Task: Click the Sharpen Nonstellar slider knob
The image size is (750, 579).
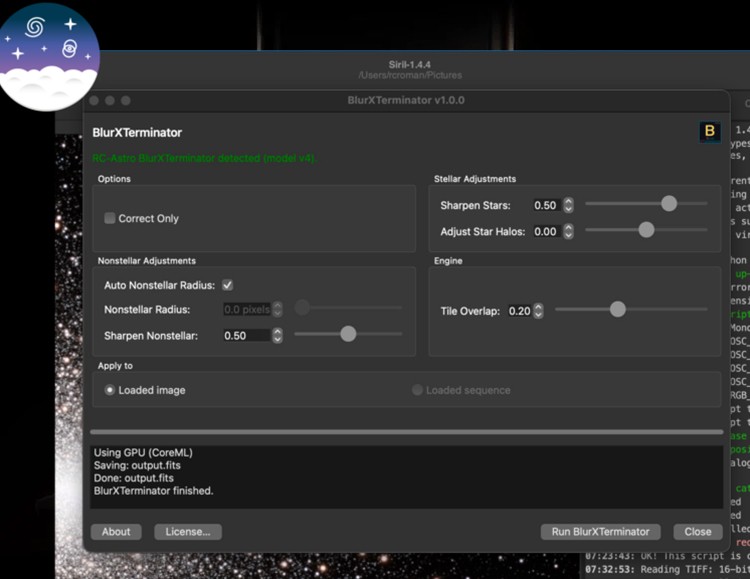Action: point(348,334)
